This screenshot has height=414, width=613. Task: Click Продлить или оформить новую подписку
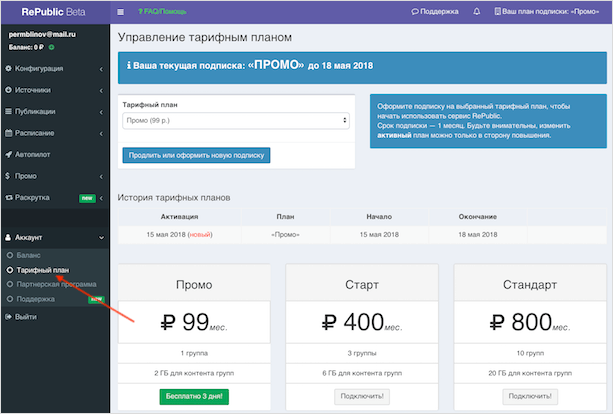click(x=196, y=155)
